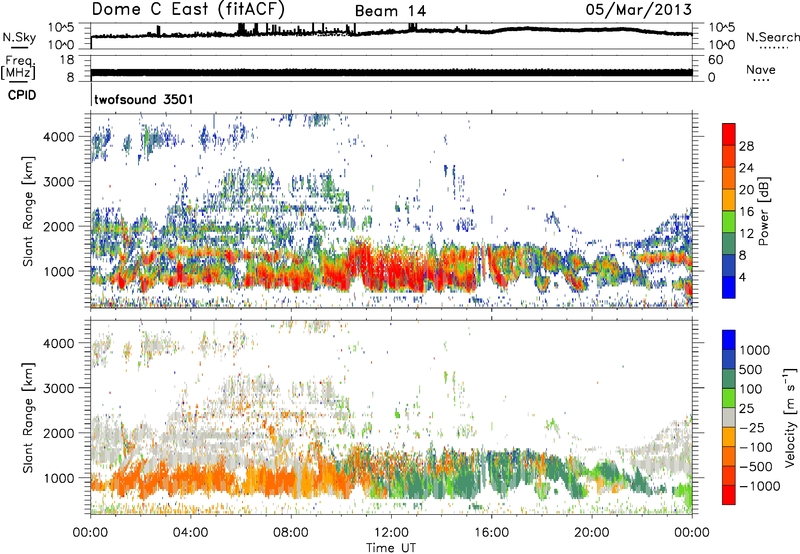
Task: Click the "1000" tick on Velocity colorbar
Action: 755,350
